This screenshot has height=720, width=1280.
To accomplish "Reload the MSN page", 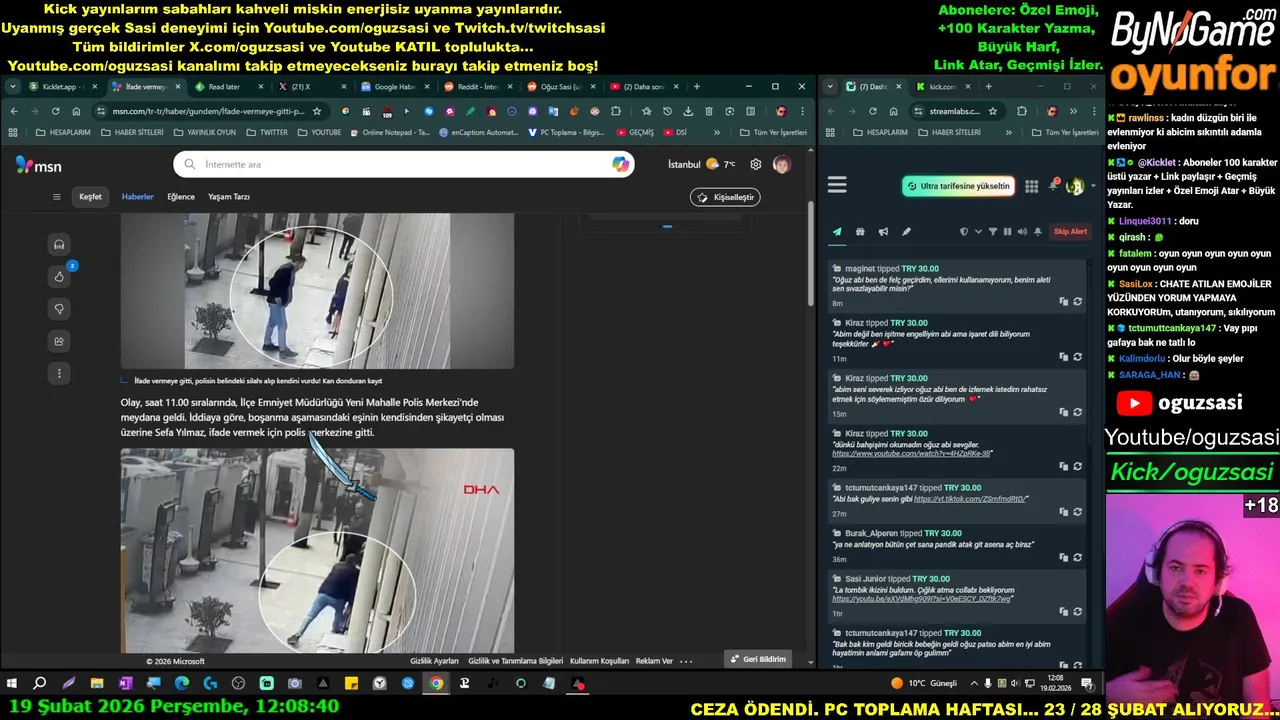I will point(55,111).
